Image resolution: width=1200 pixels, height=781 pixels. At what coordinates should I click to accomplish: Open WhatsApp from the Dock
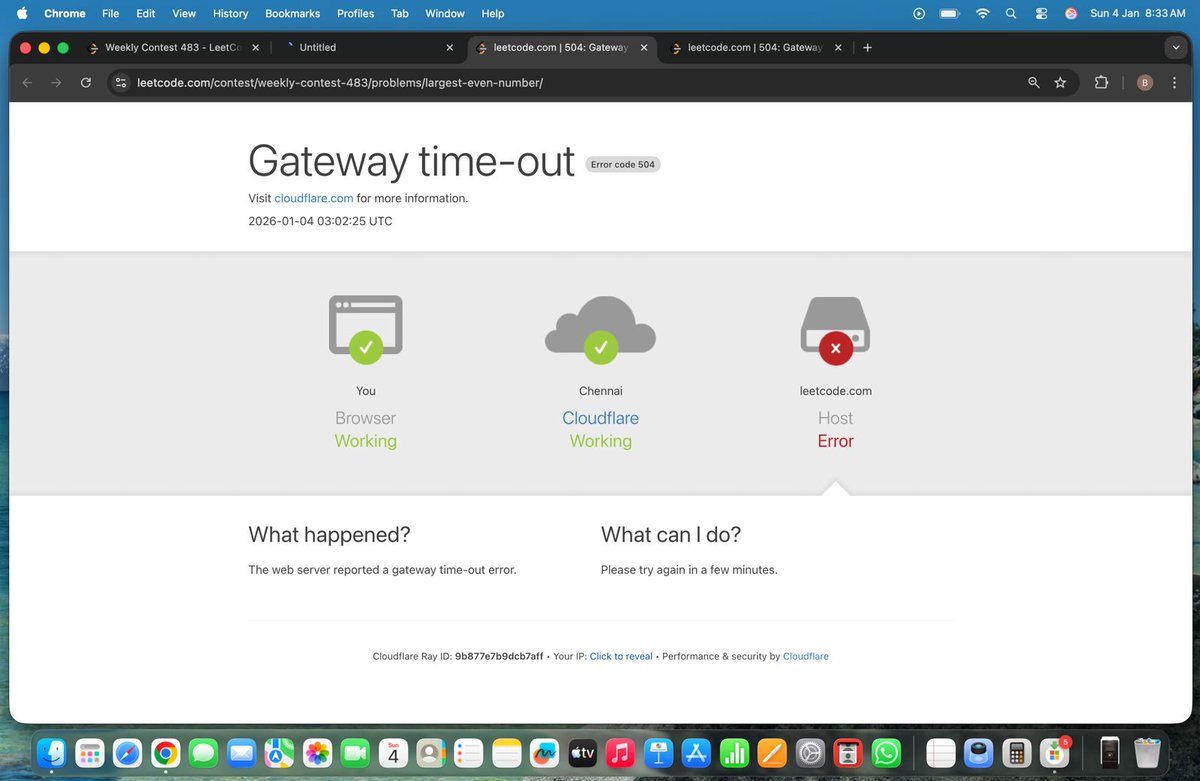(x=885, y=752)
